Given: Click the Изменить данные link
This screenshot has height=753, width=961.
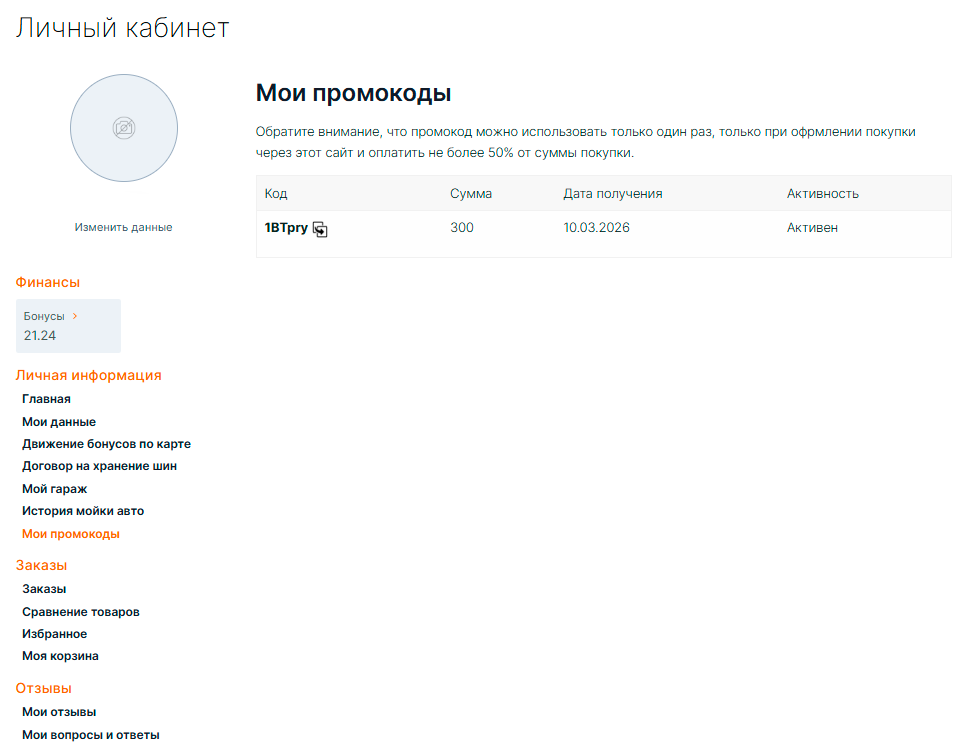Looking at the screenshot, I should [123, 227].
